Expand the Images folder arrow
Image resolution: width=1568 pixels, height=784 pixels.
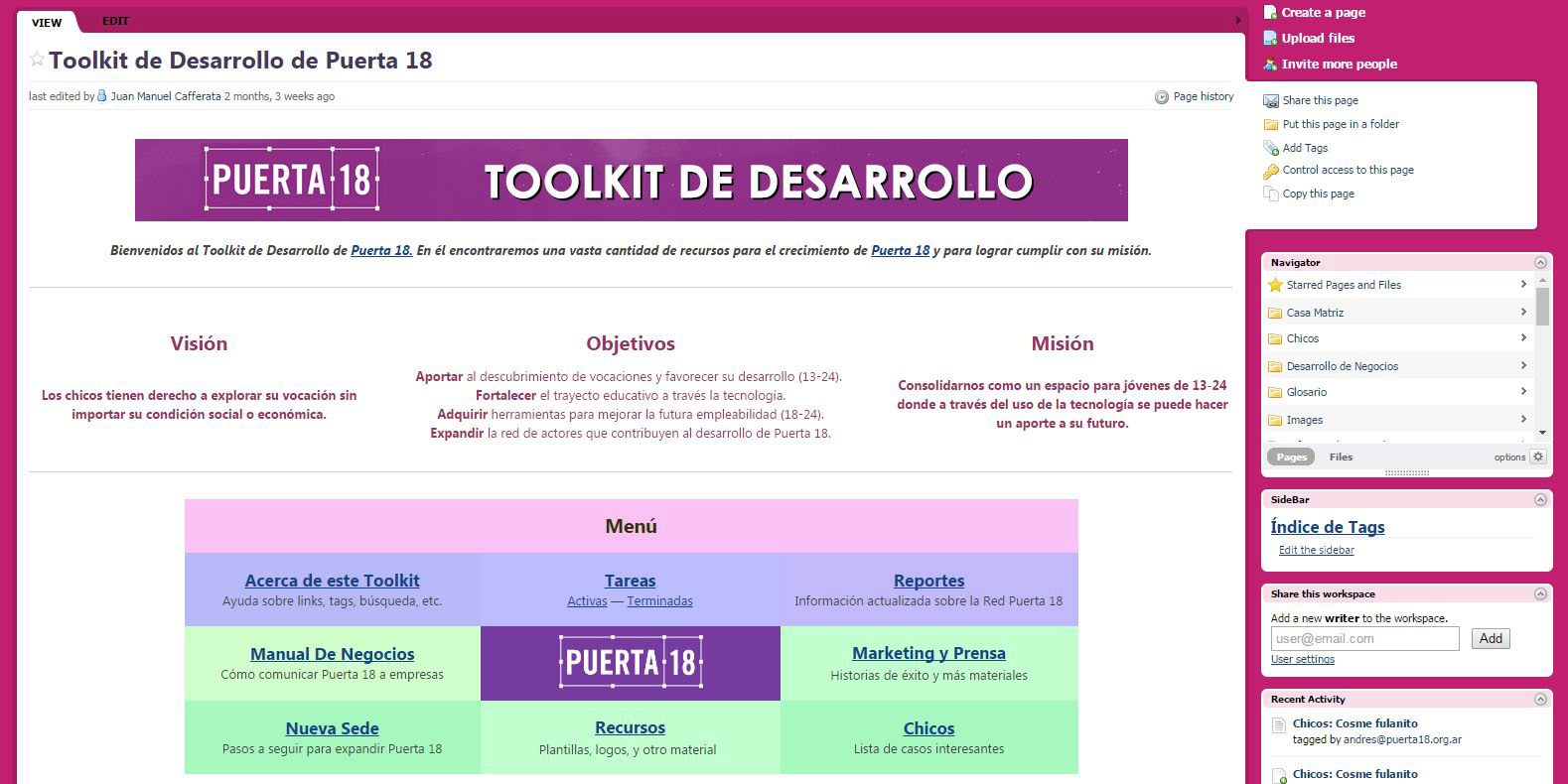[1523, 419]
